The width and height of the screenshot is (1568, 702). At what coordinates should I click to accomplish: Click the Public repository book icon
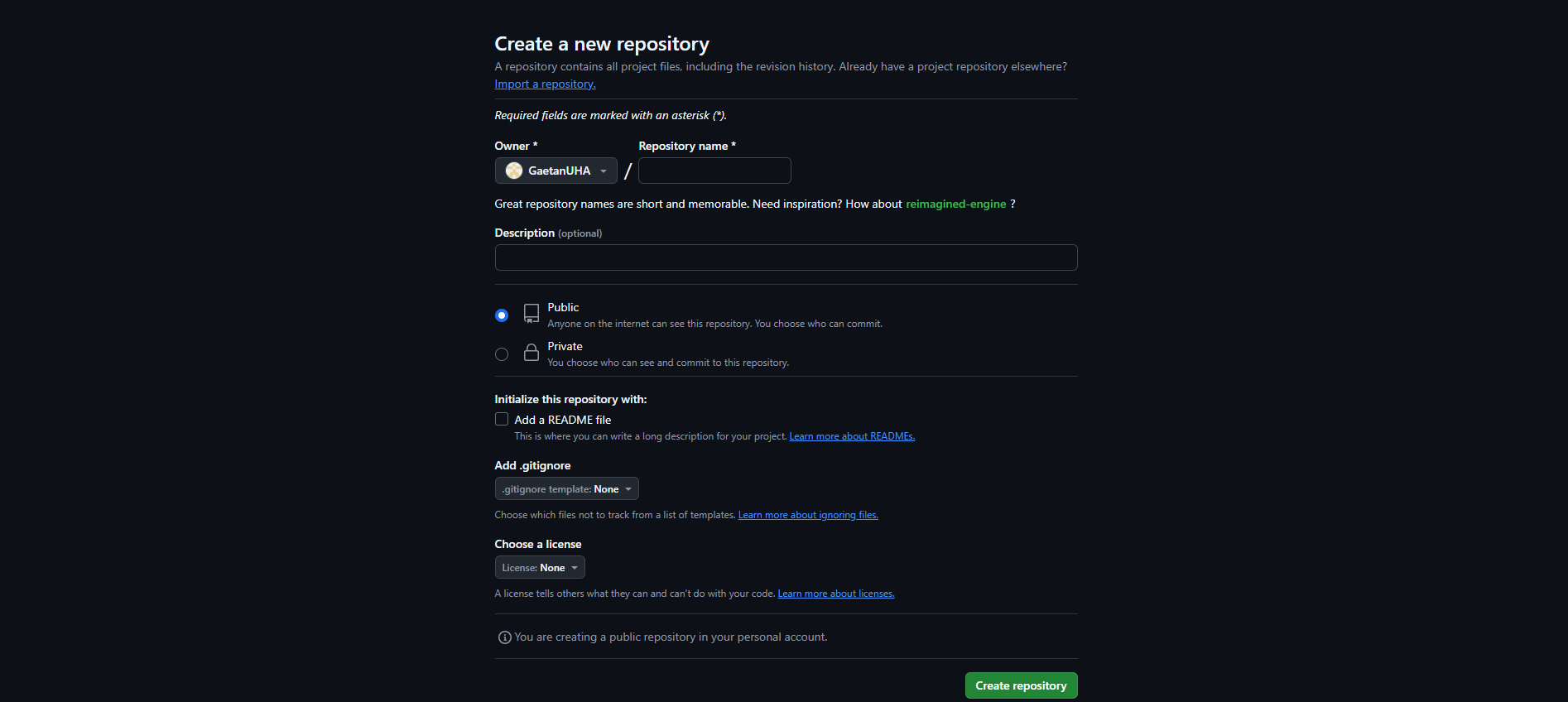[x=531, y=314]
